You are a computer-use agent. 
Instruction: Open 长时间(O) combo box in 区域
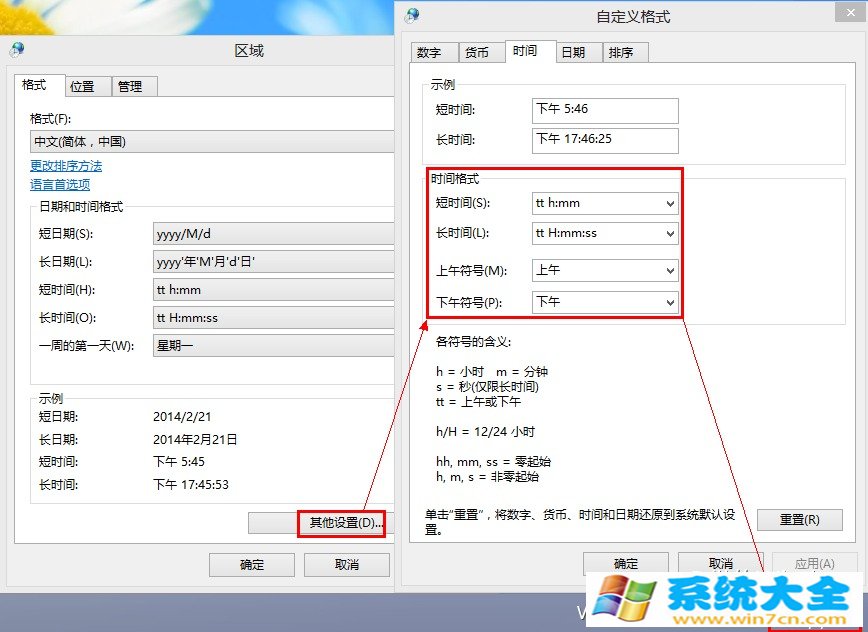click(273, 318)
